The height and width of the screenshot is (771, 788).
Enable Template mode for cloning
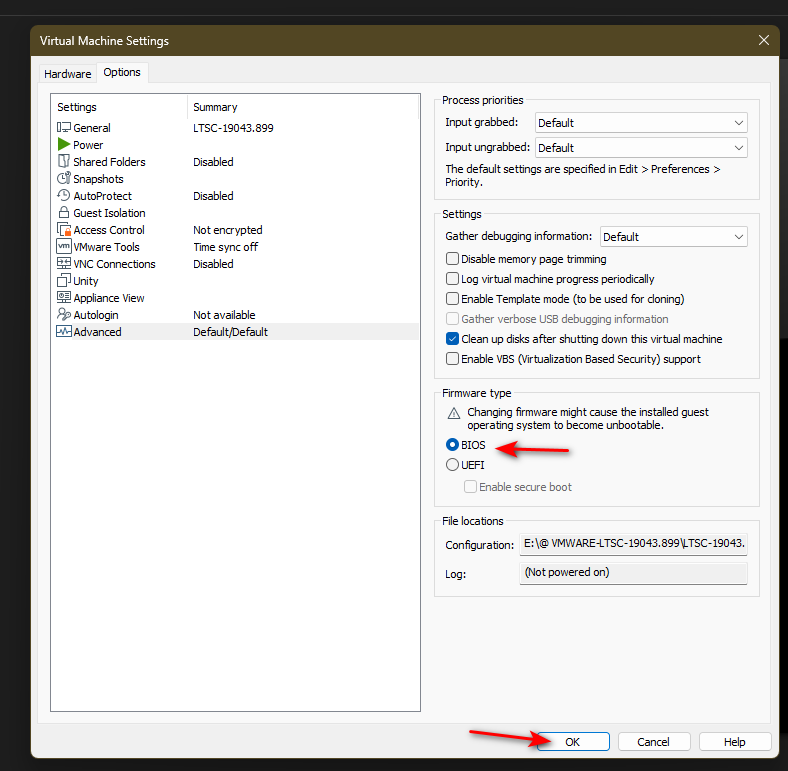coord(452,299)
